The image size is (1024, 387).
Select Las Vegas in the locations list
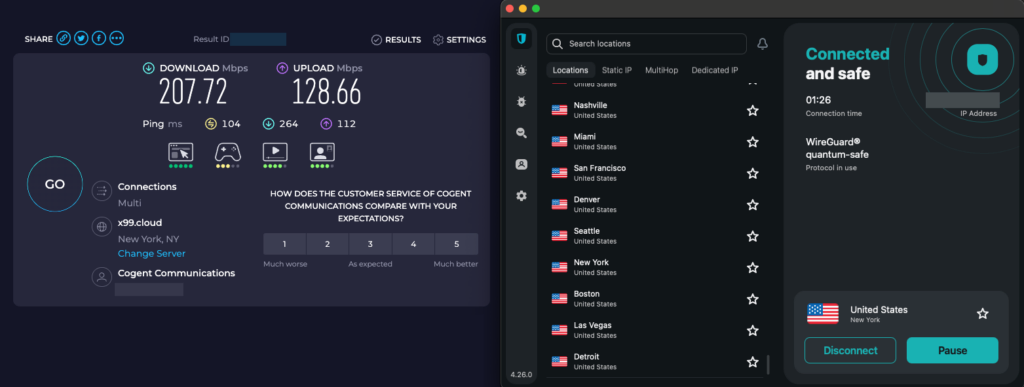654,330
